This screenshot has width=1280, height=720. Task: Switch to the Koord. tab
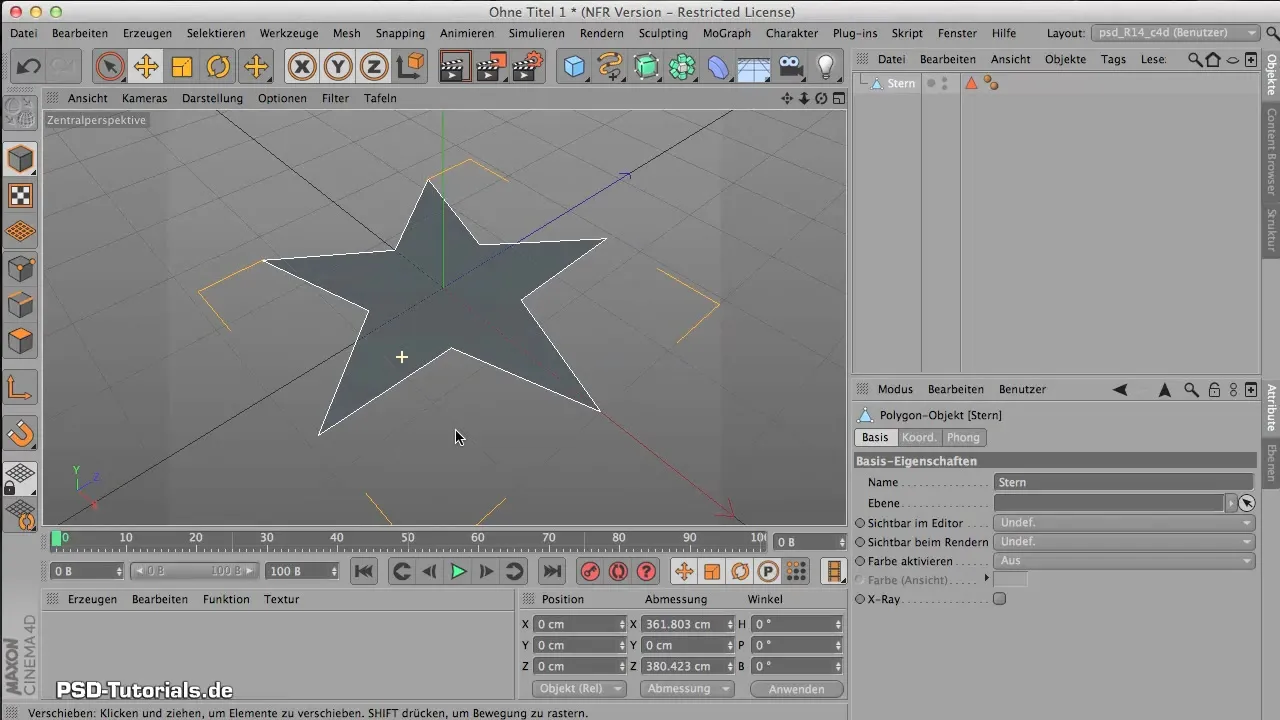click(x=919, y=437)
